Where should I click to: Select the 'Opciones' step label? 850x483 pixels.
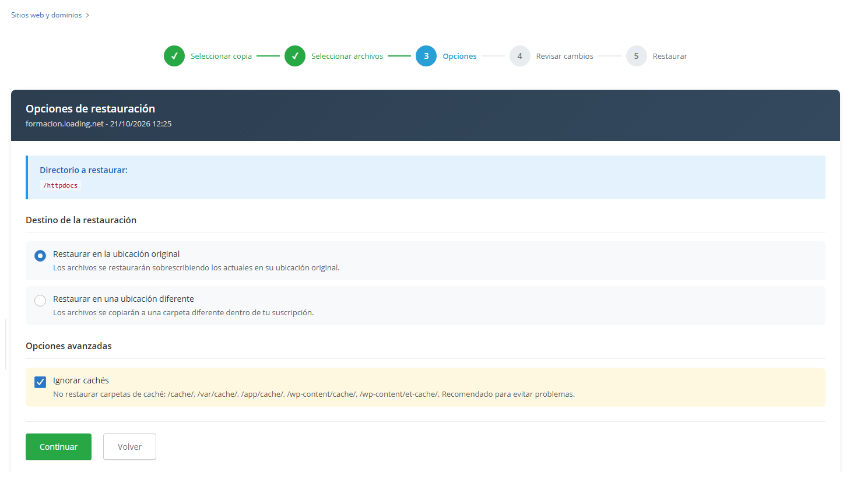click(459, 56)
